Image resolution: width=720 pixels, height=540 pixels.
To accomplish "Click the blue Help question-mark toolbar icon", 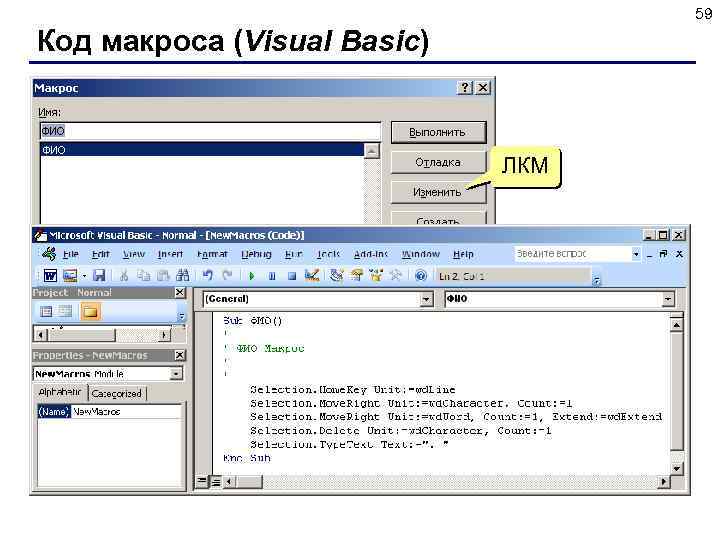I will click(x=421, y=276).
